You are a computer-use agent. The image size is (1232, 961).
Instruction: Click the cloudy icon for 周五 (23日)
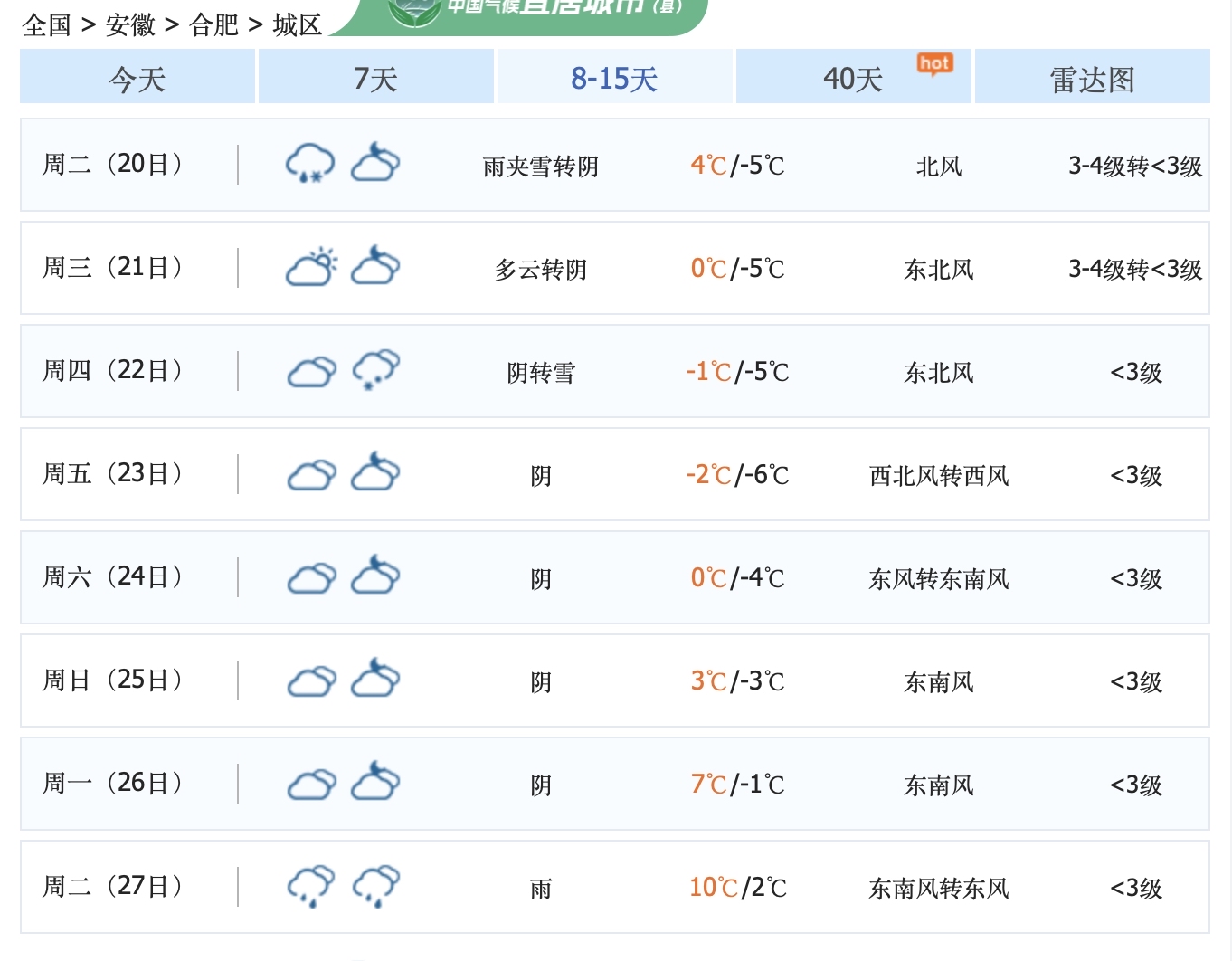pyautogui.click(x=311, y=473)
